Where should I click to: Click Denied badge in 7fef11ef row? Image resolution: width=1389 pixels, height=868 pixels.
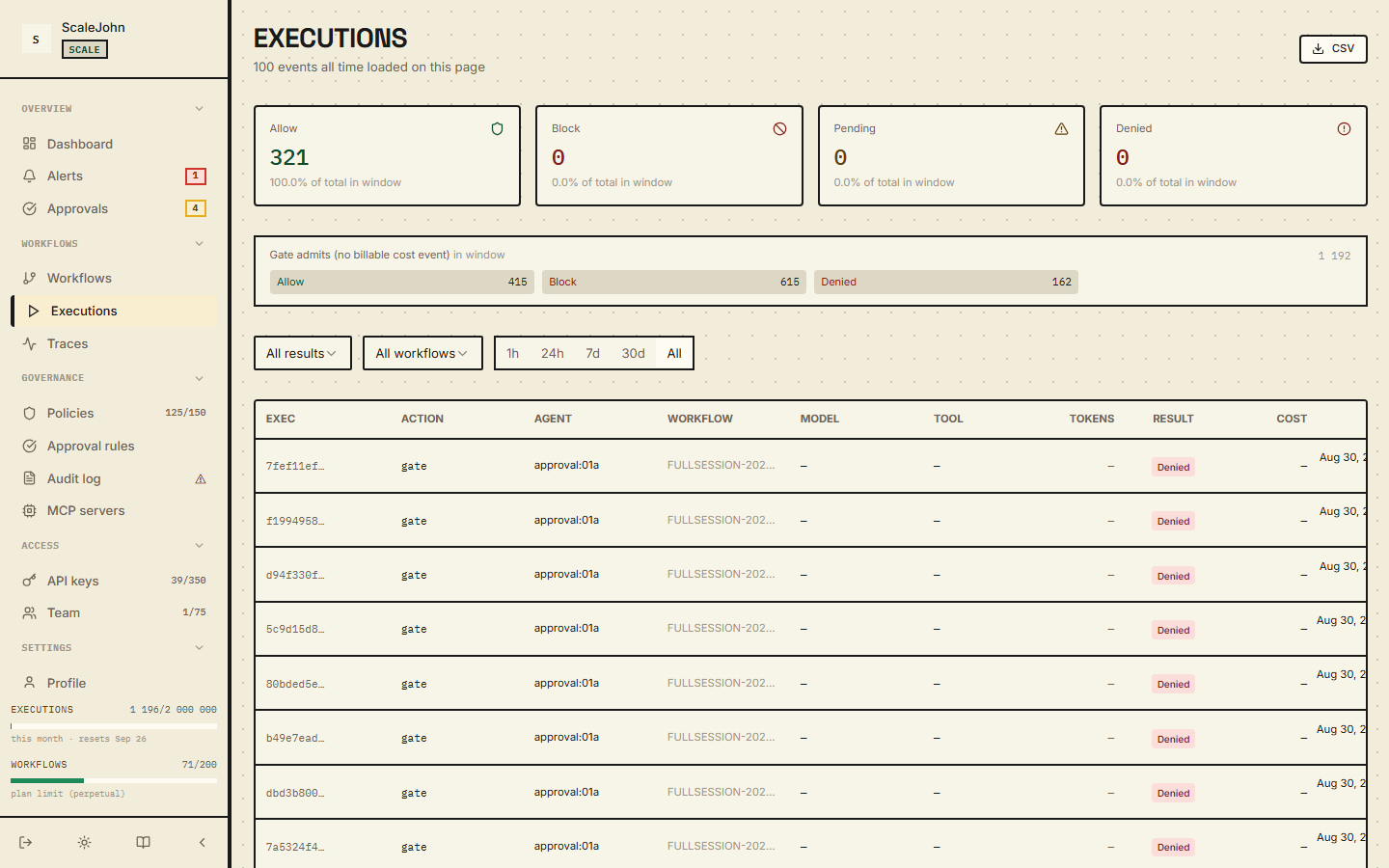[1173, 467]
